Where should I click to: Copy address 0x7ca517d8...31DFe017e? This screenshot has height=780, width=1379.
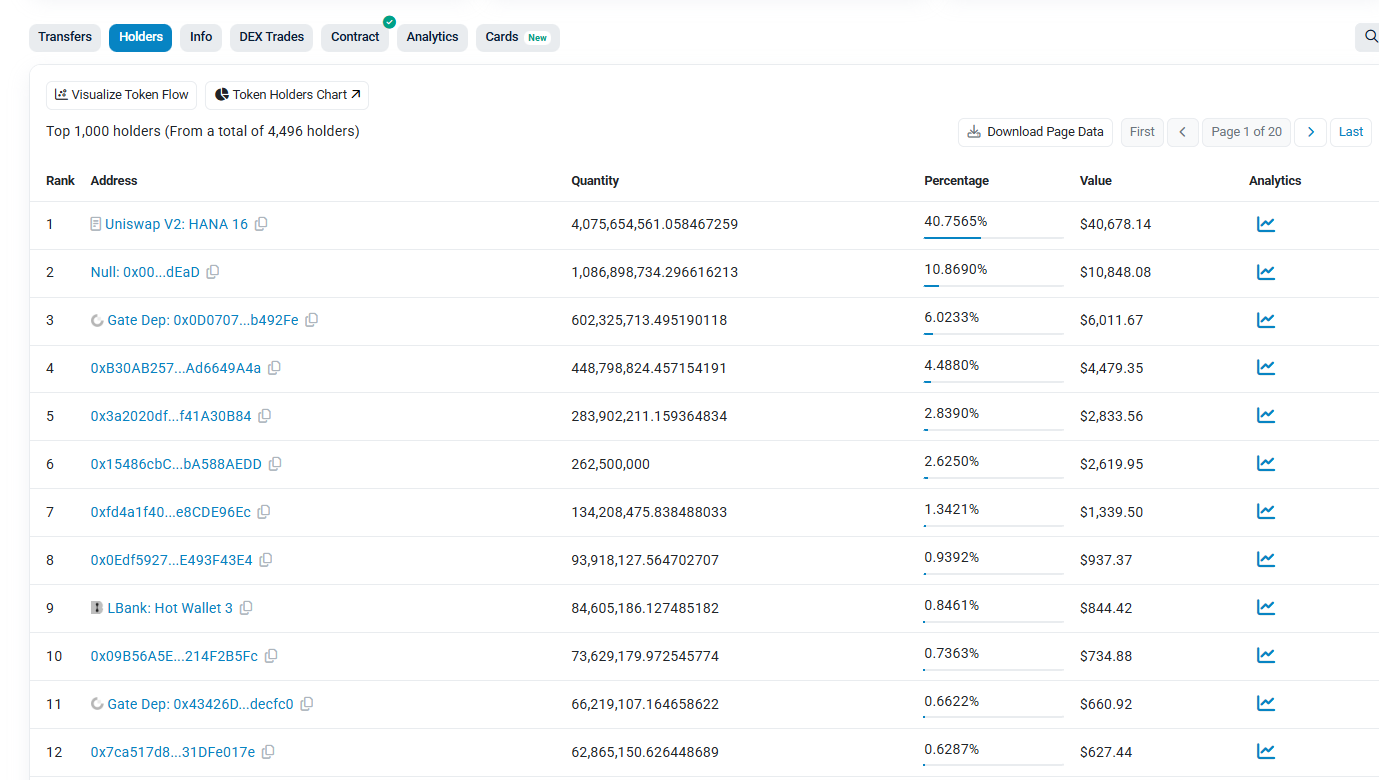point(268,752)
